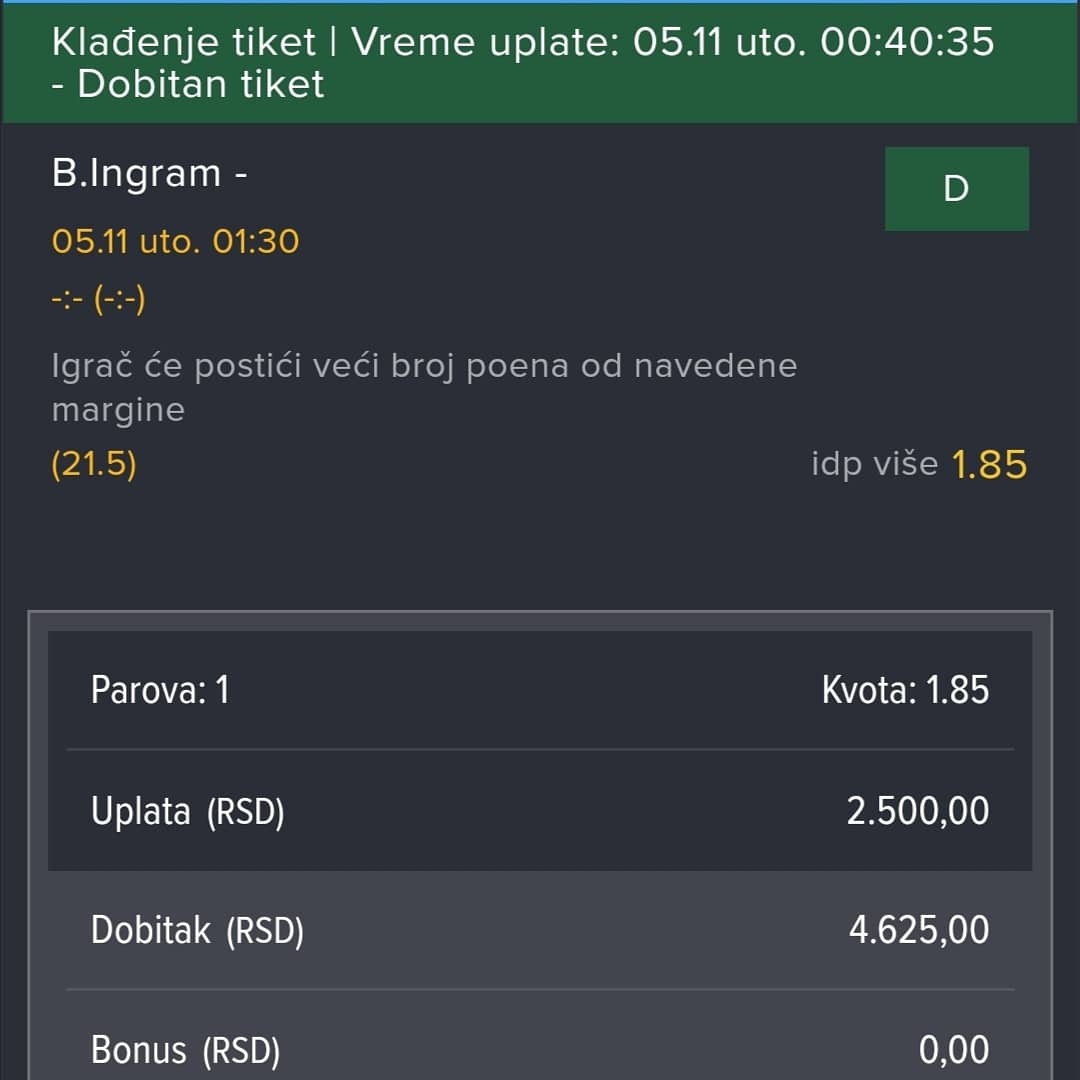Click the stake amount 2.500,00

(x=918, y=811)
